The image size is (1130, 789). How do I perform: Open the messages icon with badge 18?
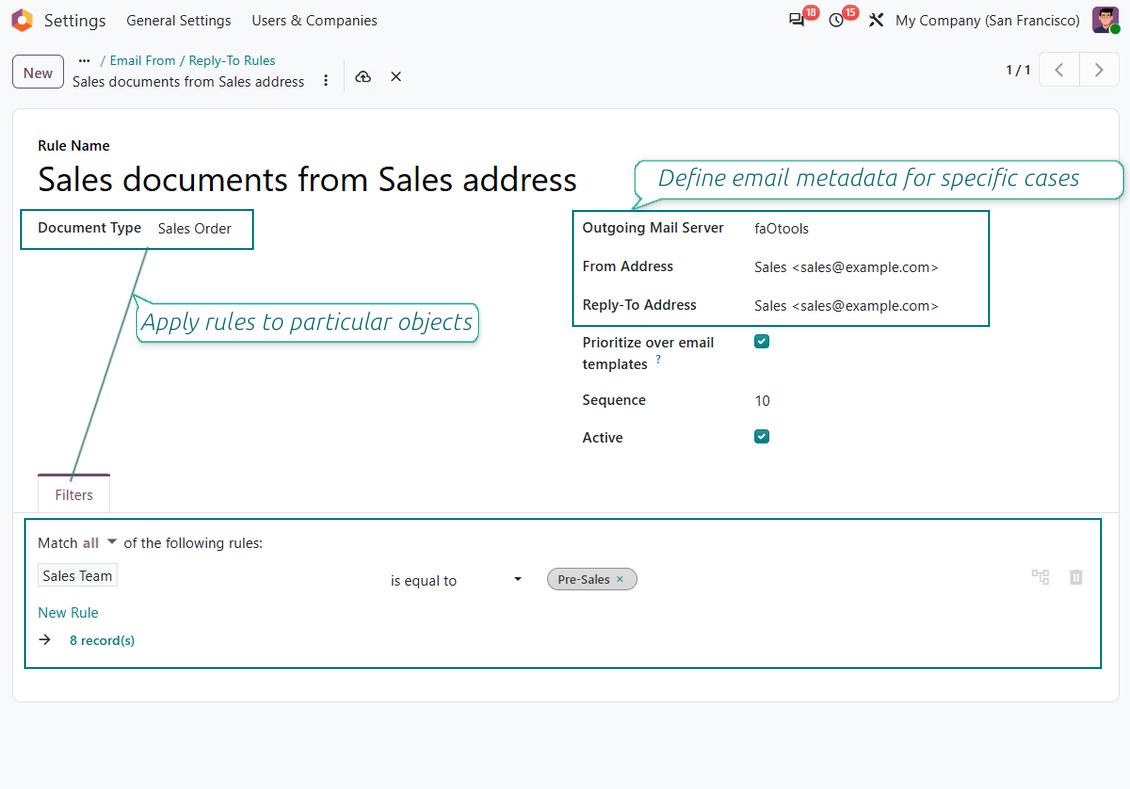tap(796, 20)
